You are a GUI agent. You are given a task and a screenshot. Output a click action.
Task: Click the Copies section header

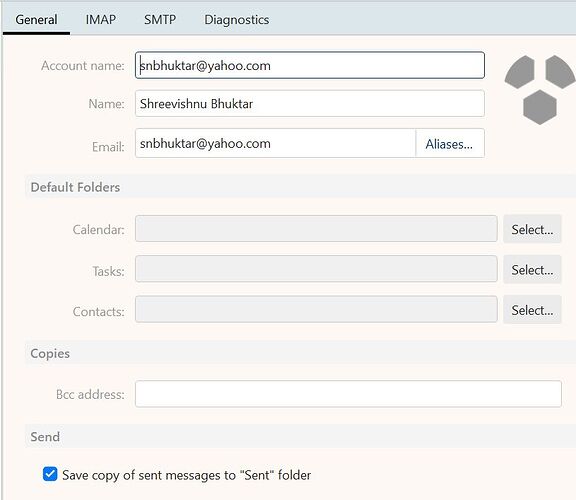point(50,353)
